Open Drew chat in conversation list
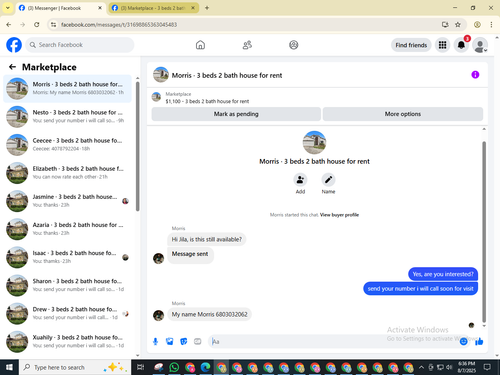 point(67,313)
